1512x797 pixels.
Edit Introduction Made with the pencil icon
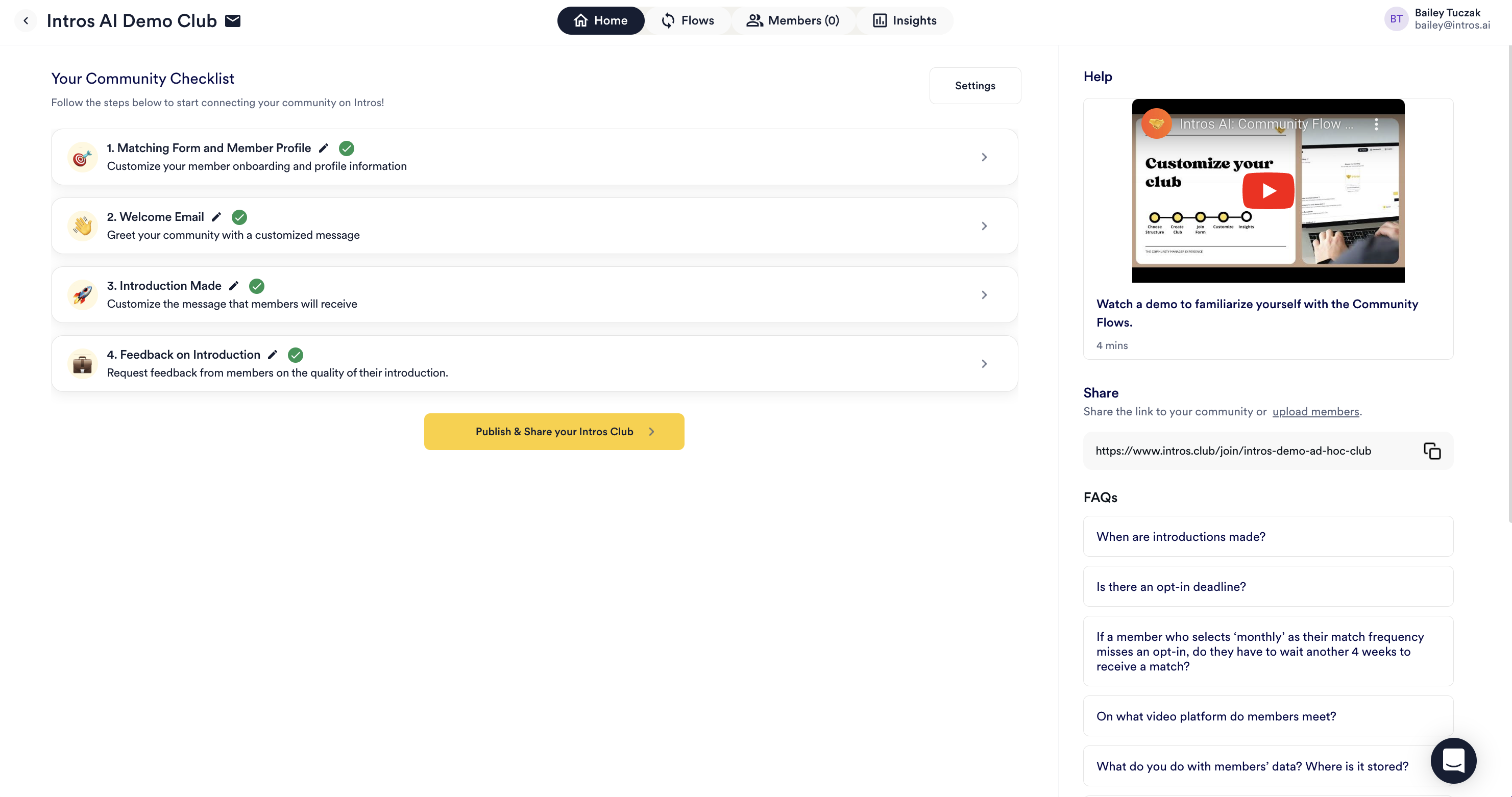click(x=234, y=286)
